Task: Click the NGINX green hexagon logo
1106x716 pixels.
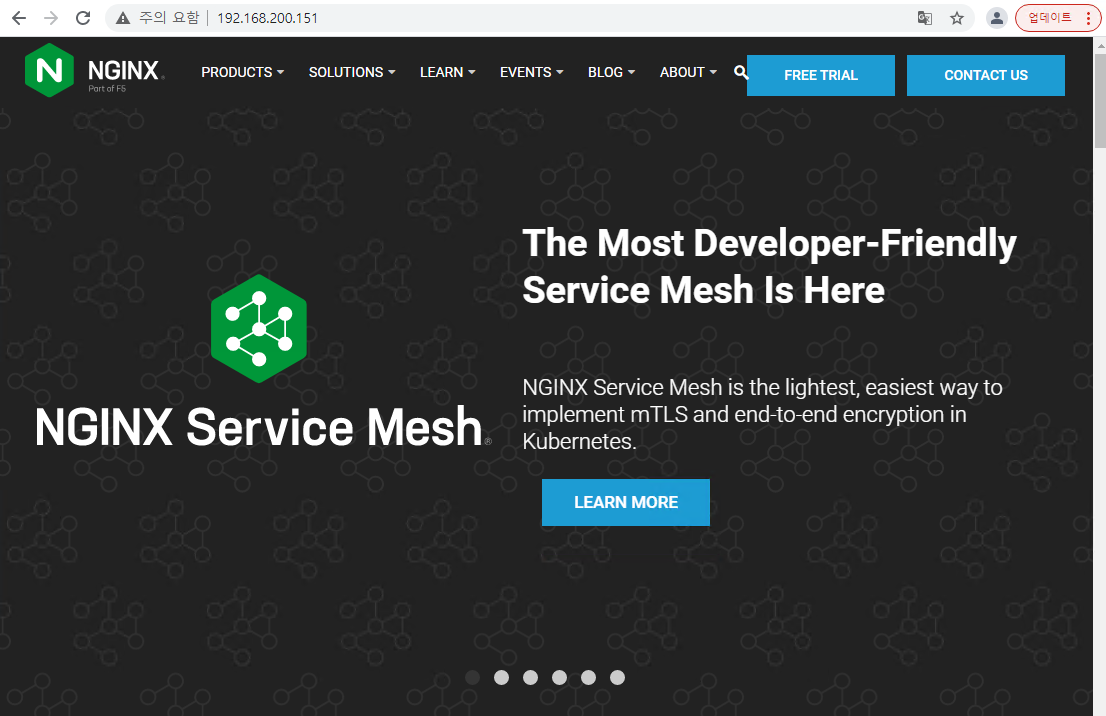Action: click(49, 70)
